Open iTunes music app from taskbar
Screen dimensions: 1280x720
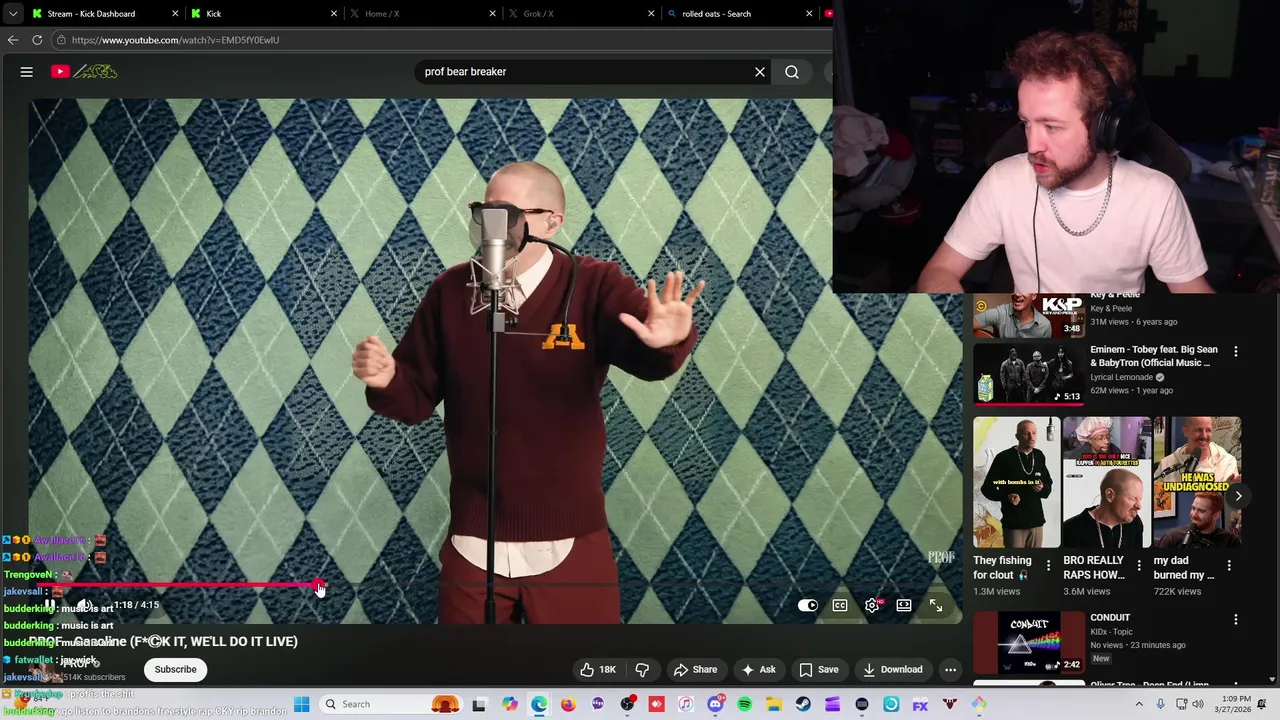click(x=685, y=704)
